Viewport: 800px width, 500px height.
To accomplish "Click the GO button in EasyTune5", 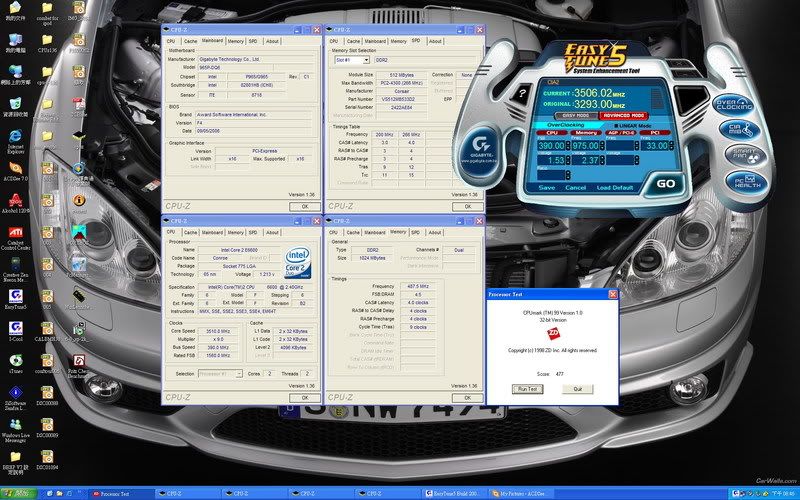I will click(665, 184).
